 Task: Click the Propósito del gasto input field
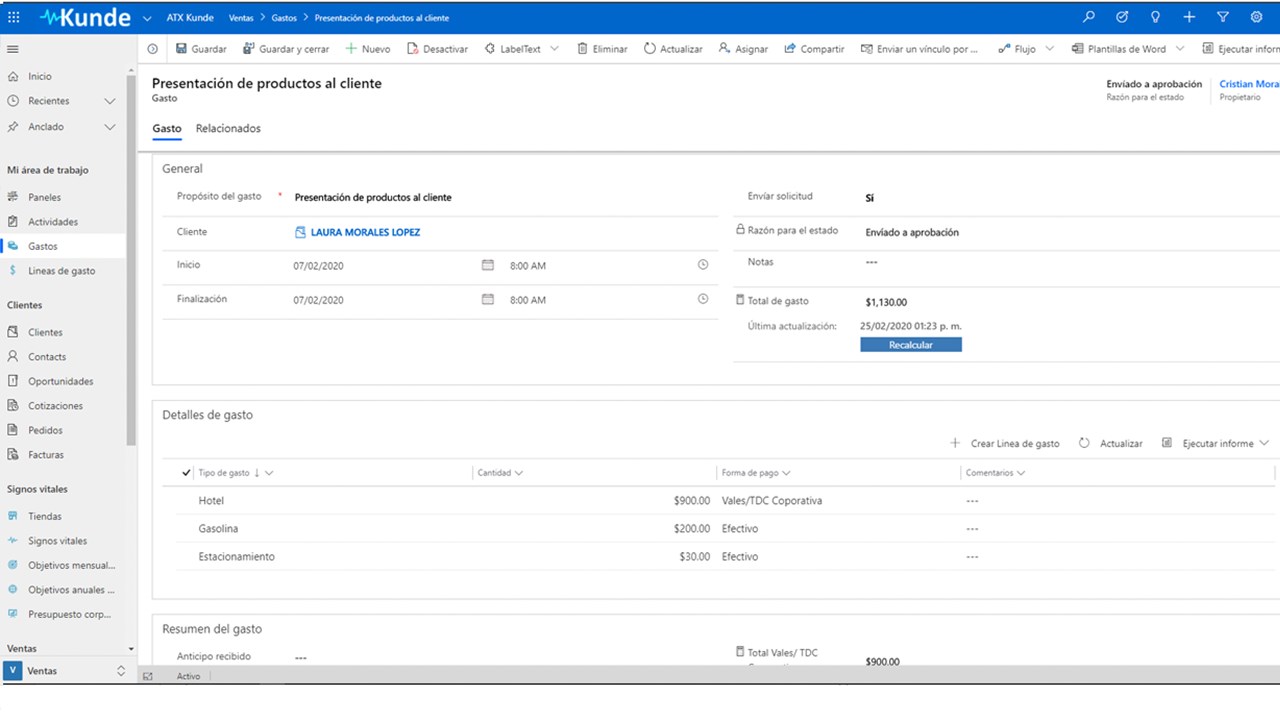tap(505, 198)
